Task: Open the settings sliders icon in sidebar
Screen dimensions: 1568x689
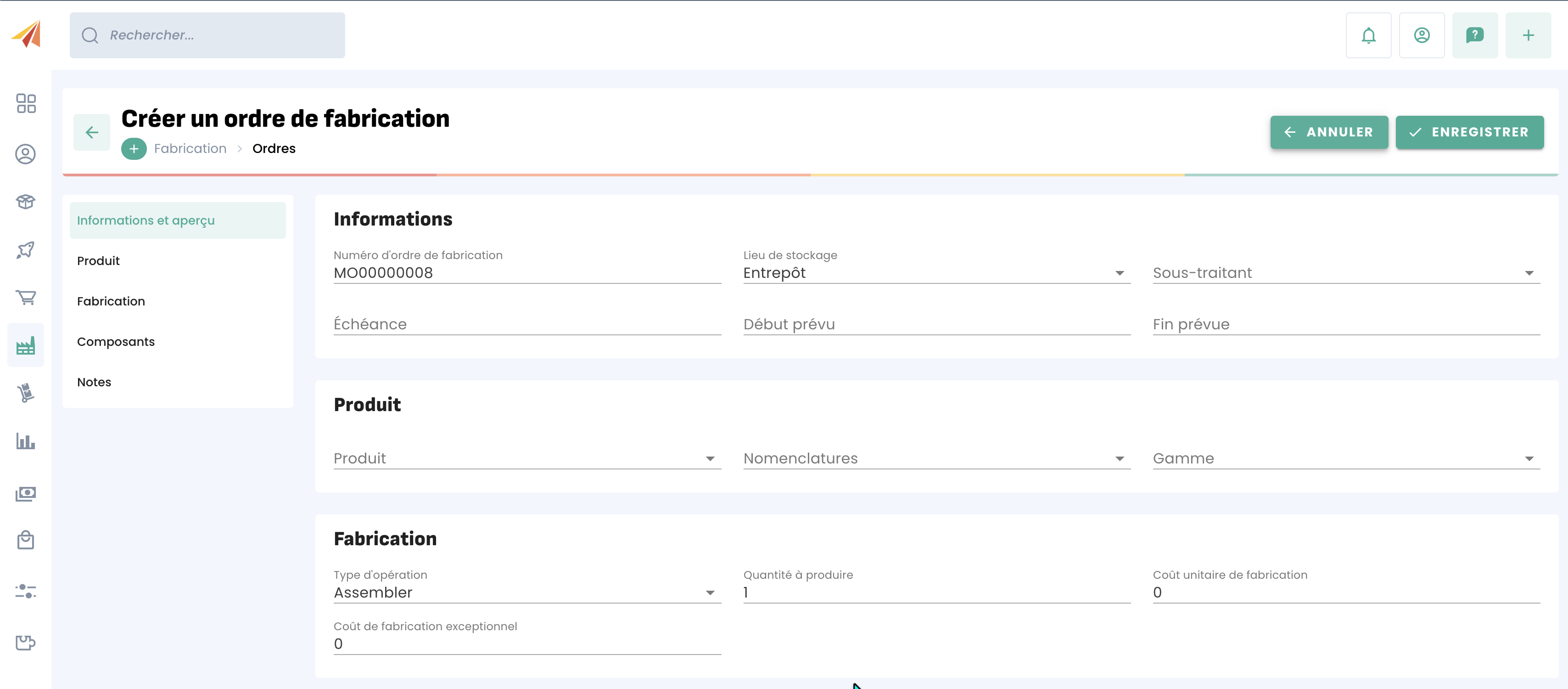Action: coord(26,591)
